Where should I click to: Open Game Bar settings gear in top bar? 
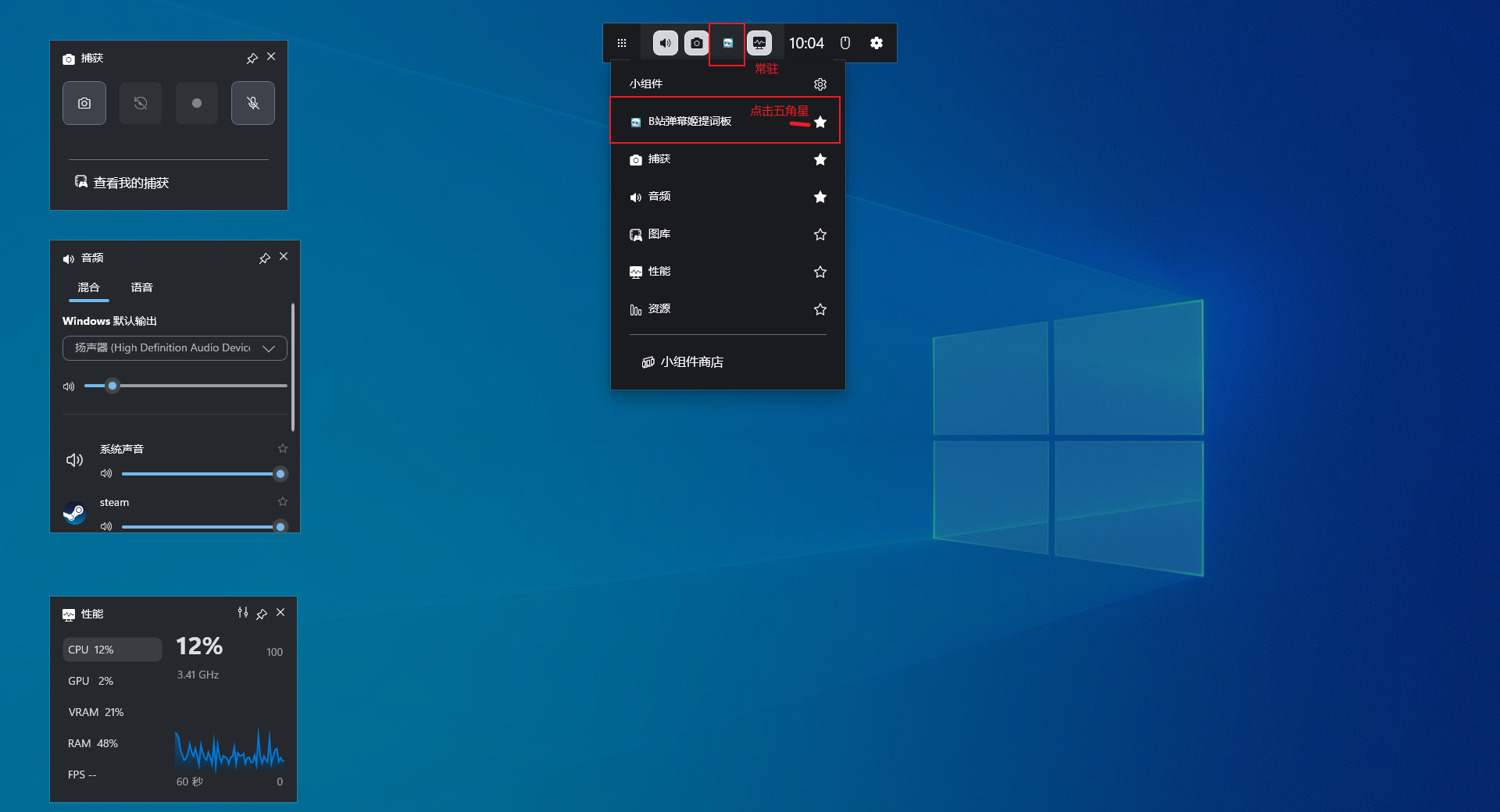tap(877, 43)
